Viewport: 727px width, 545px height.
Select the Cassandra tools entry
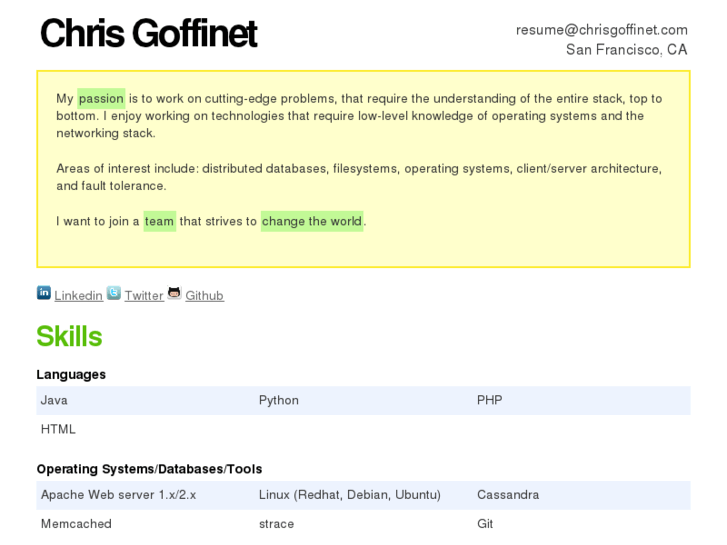[x=507, y=495]
